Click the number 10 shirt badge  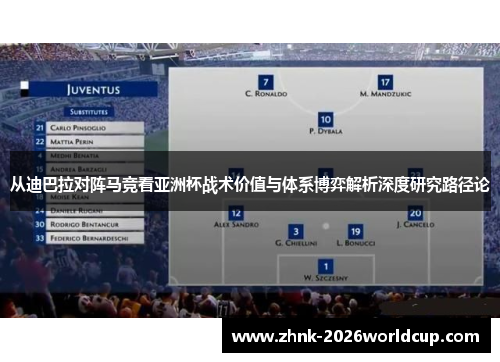click(x=326, y=119)
